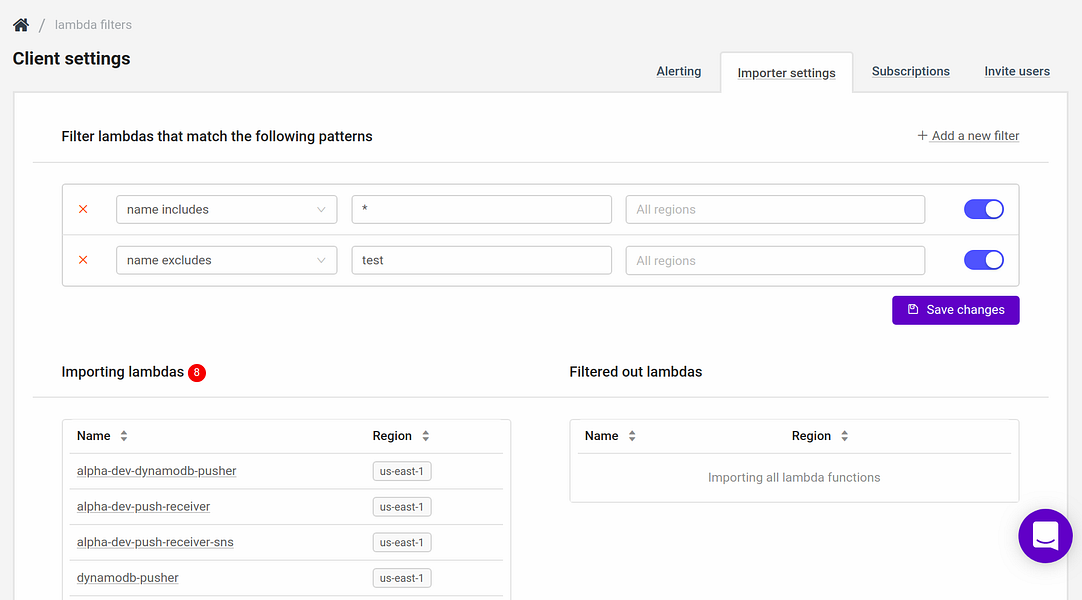Sort importing lambdas by Region
Viewport: 1082px width, 600px height.
425,436
